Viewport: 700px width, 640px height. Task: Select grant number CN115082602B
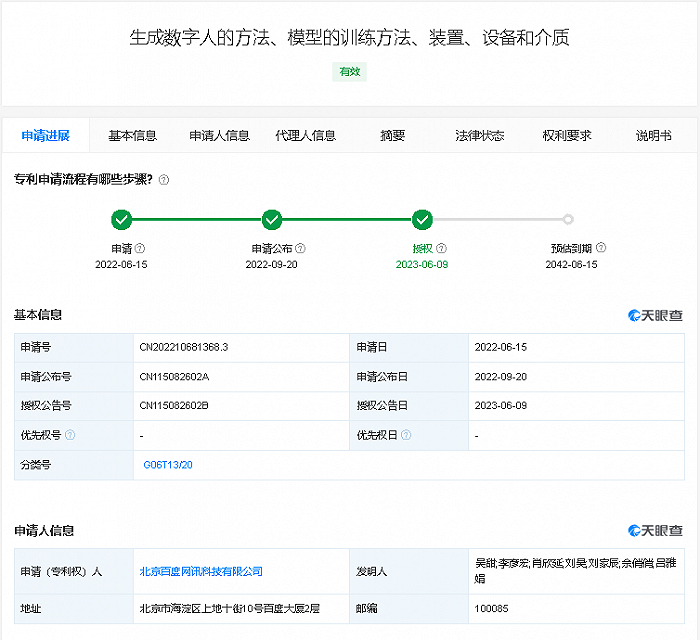pyautogui.click(x=174, y=406)
